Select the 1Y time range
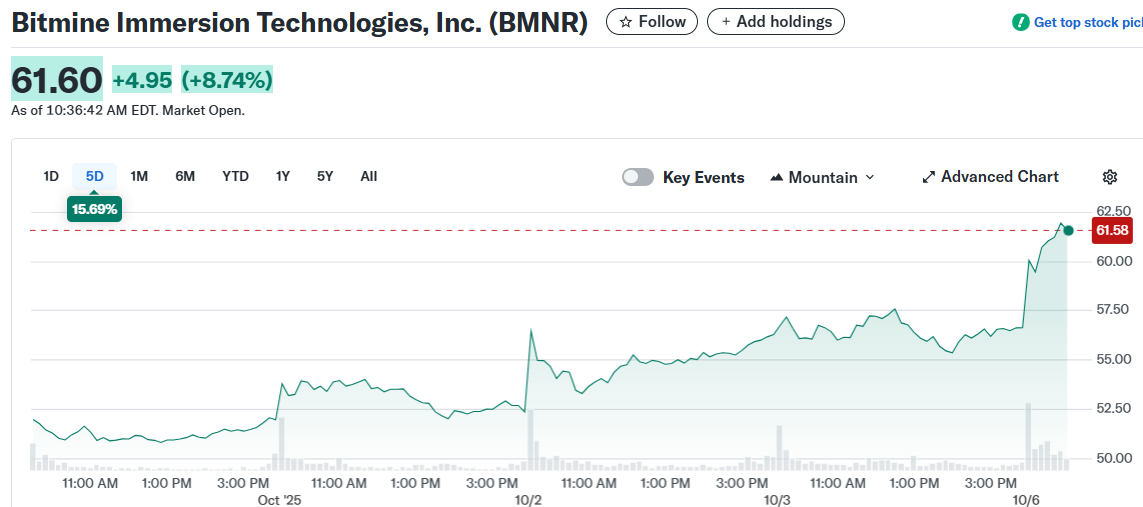 pyautogui.click(x=283, y=176)
